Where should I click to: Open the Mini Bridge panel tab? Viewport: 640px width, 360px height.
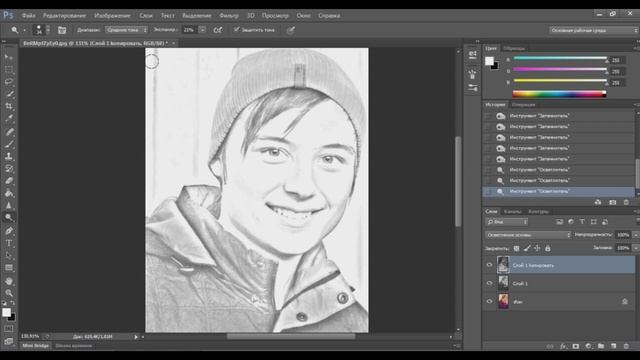pyautogui.click(x=36, y=346)
